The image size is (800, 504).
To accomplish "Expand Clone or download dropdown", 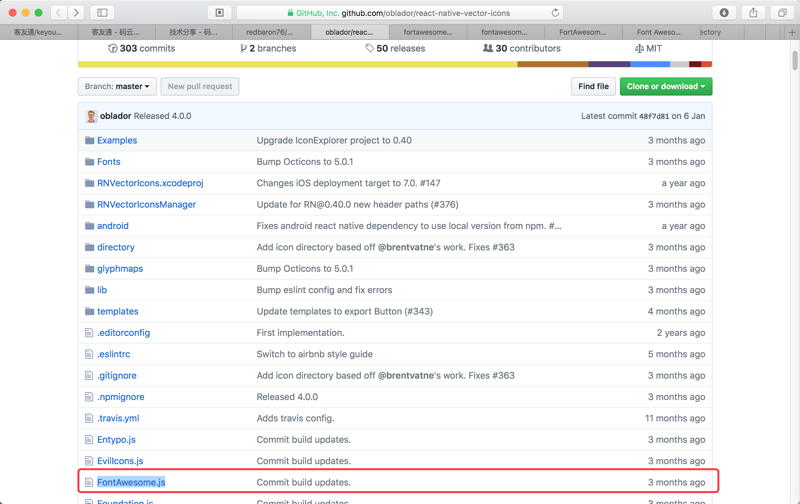I will click(x=666, y=87).
